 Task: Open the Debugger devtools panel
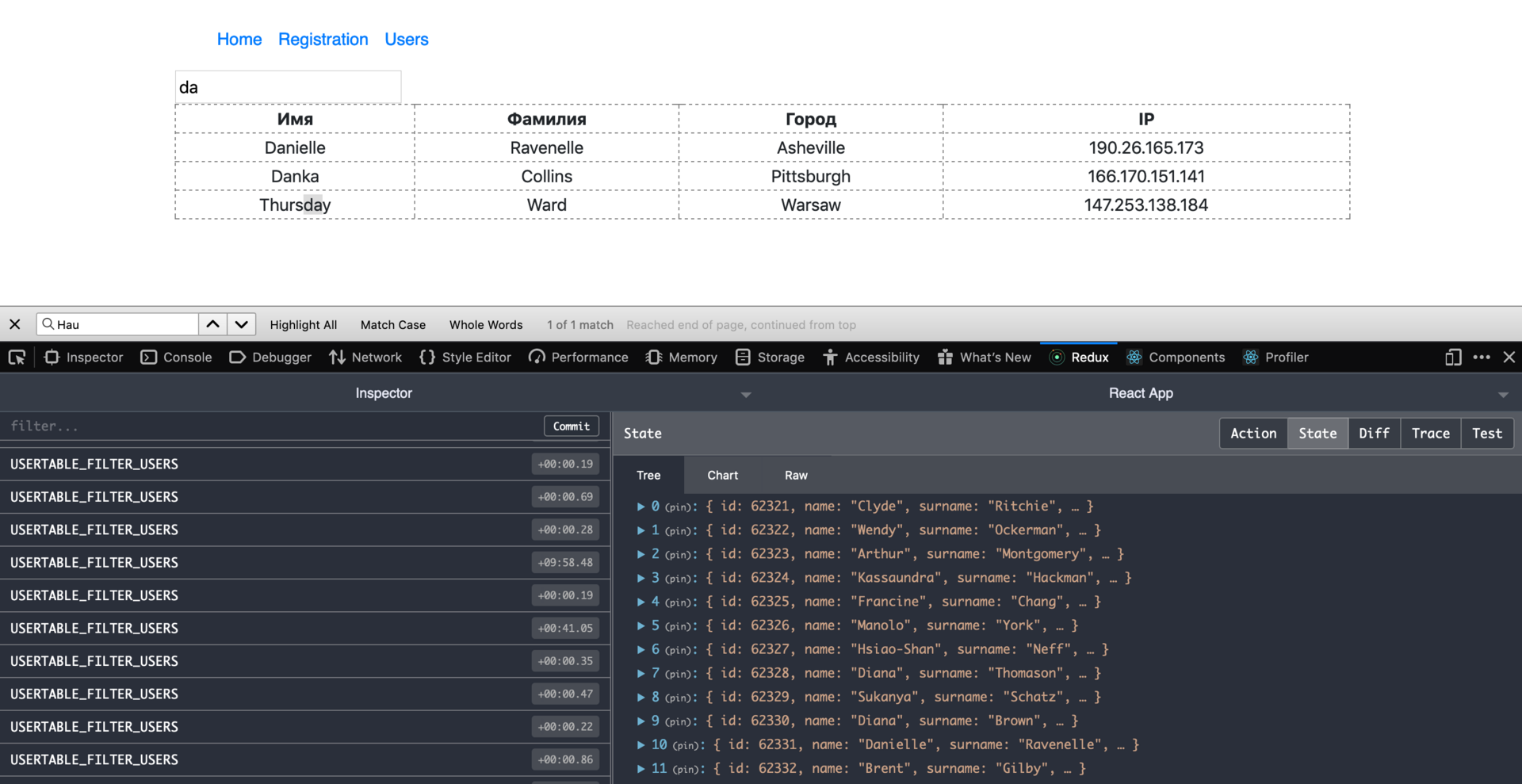tap(270, 358)
